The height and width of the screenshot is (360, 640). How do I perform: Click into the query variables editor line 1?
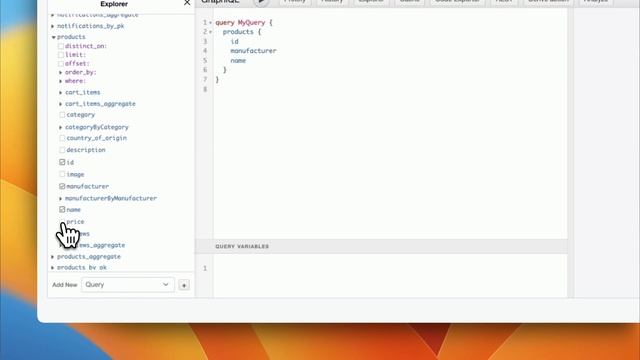point(390,269)
